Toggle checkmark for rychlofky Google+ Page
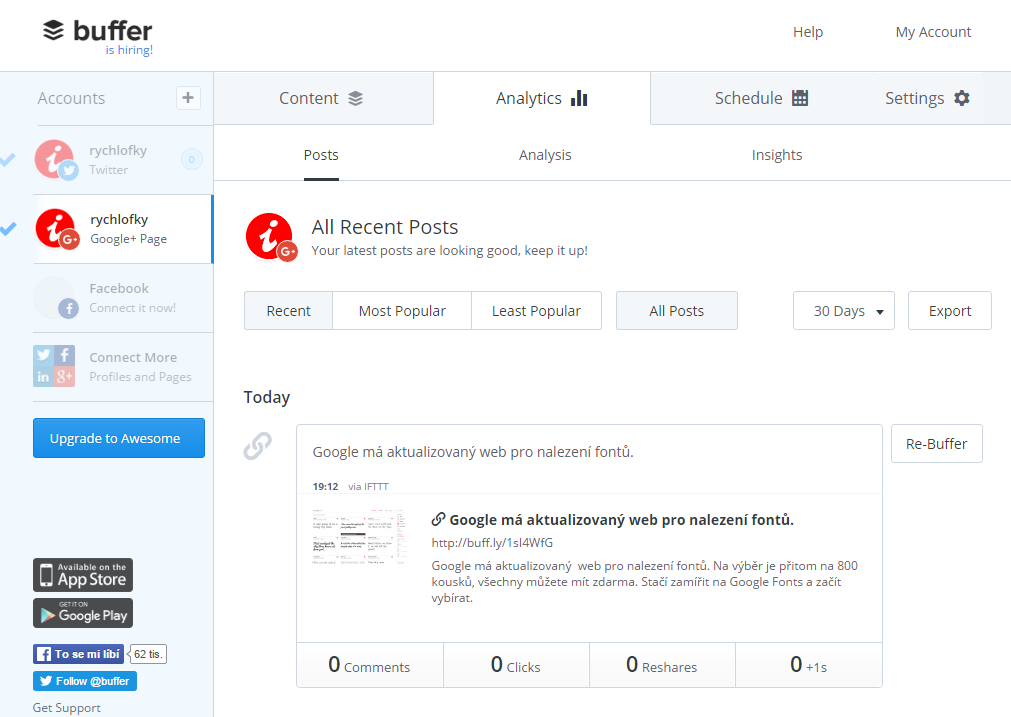 click(x=8, y=228)
